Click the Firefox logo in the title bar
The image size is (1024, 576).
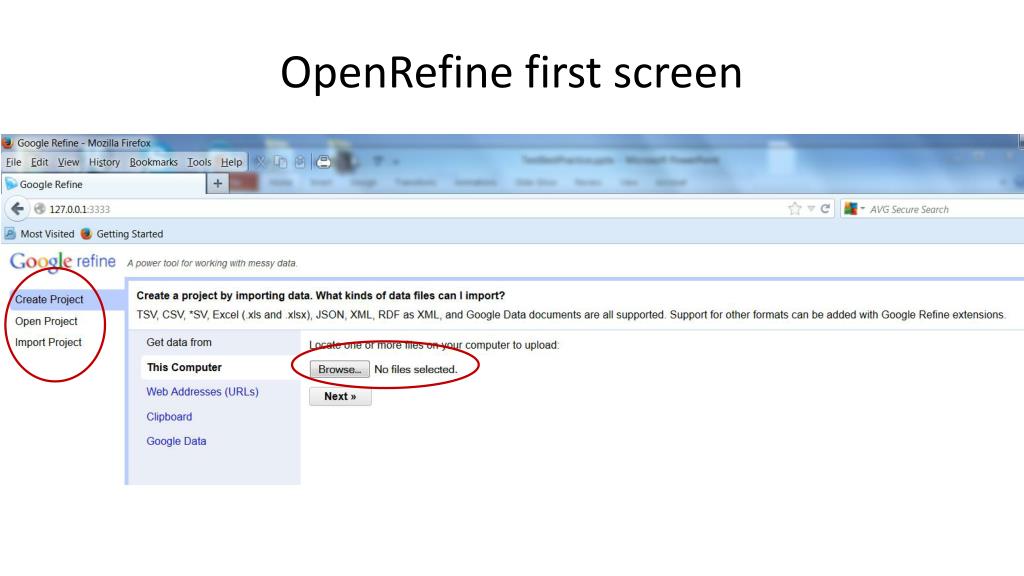[8, 142]
